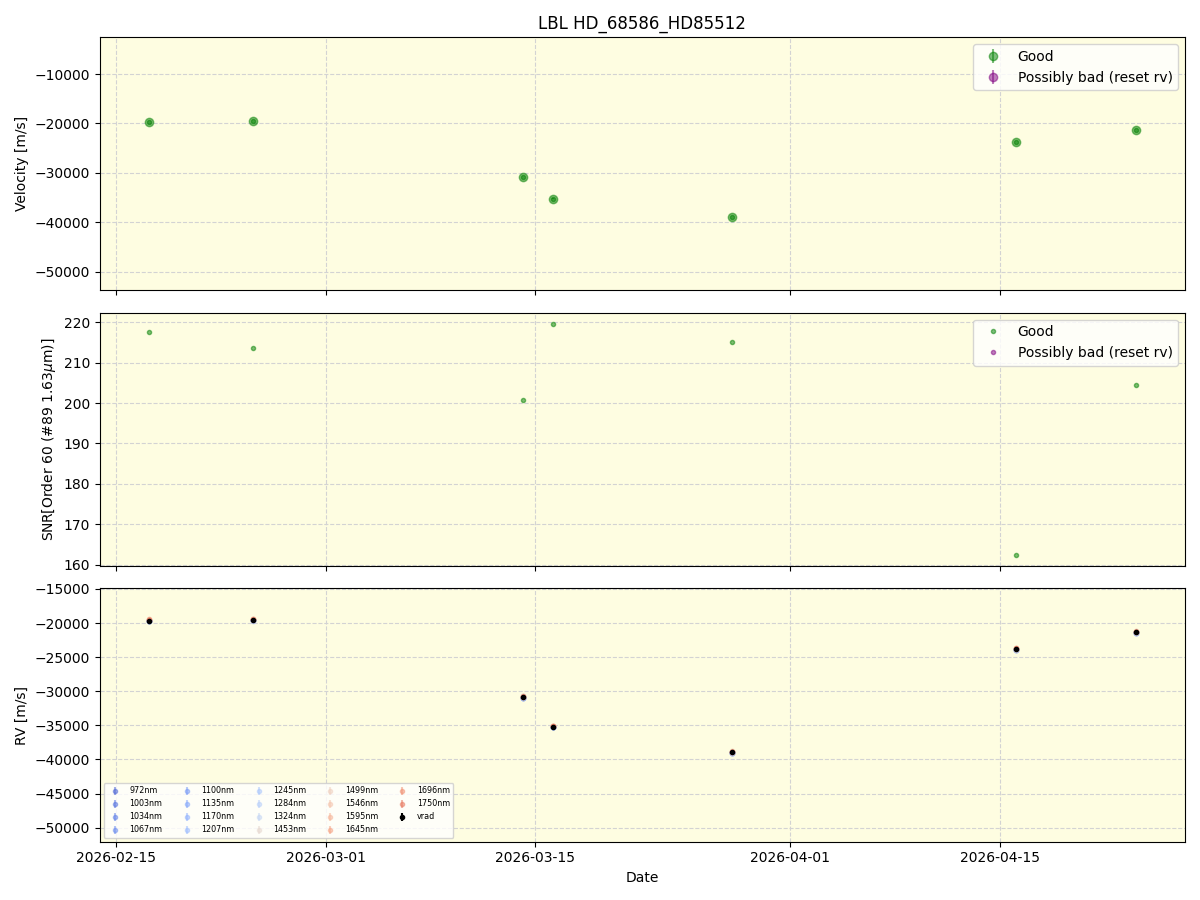Click the 1499nm legend marker

(331, 791)
